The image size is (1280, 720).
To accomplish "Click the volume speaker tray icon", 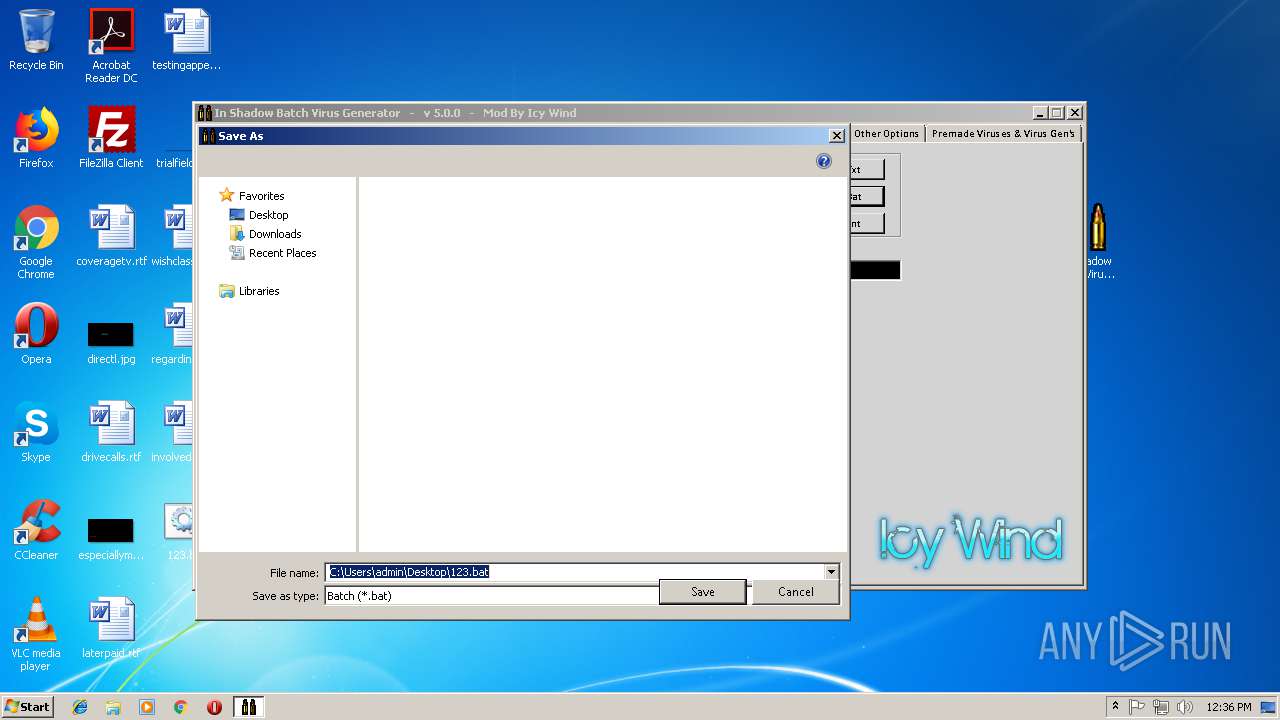I will 1185,707.
